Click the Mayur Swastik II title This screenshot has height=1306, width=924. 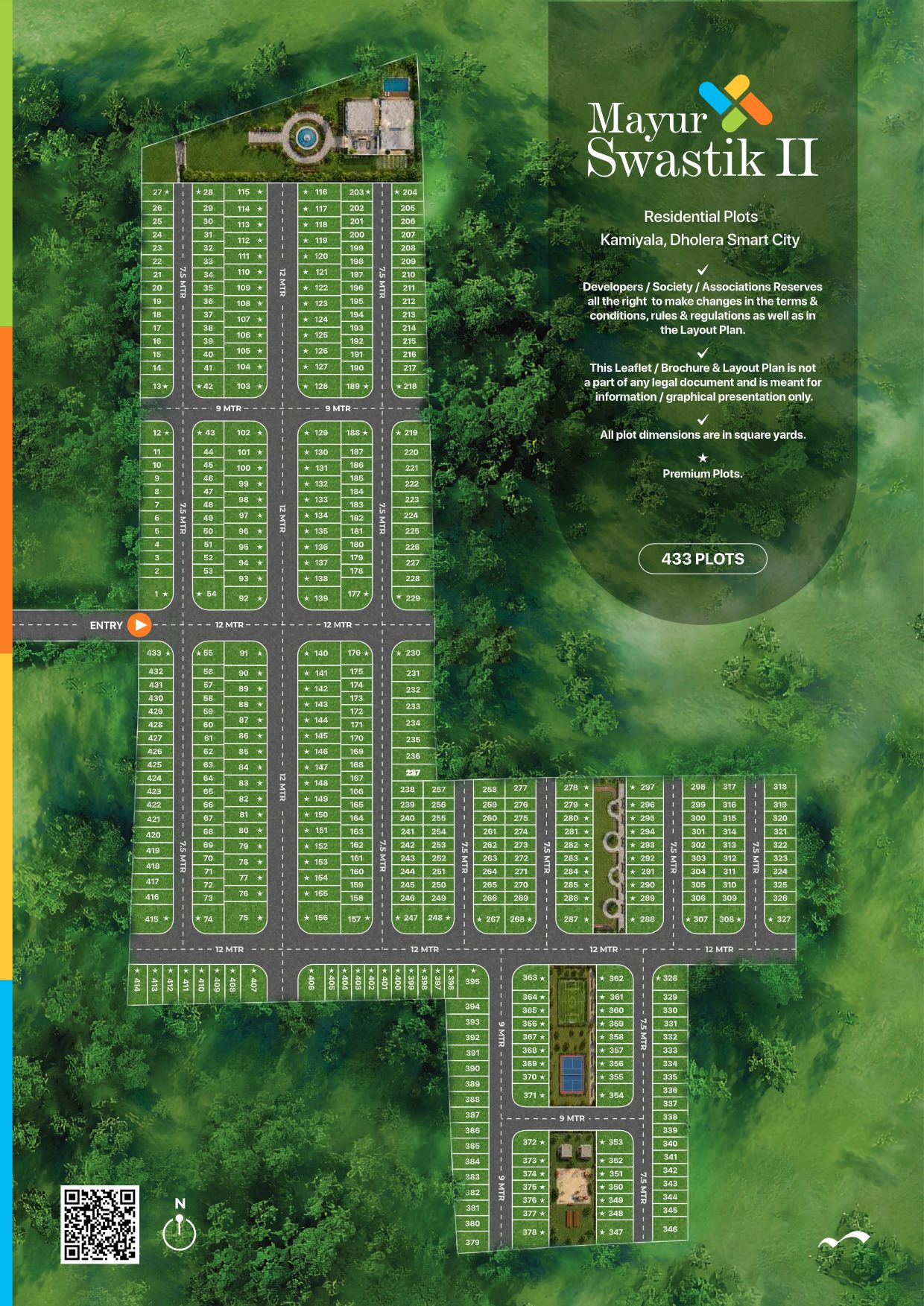tap(702, 139)
